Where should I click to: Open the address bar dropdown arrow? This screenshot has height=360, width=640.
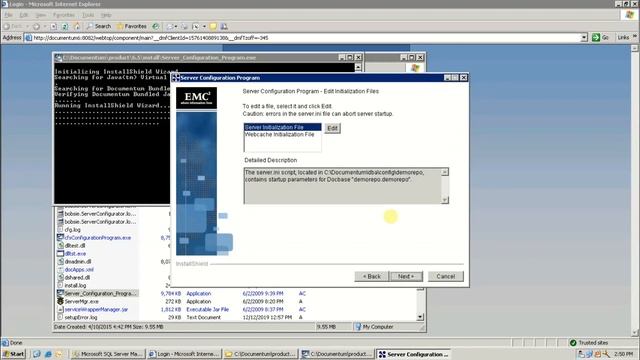click(x=584, y=38)
